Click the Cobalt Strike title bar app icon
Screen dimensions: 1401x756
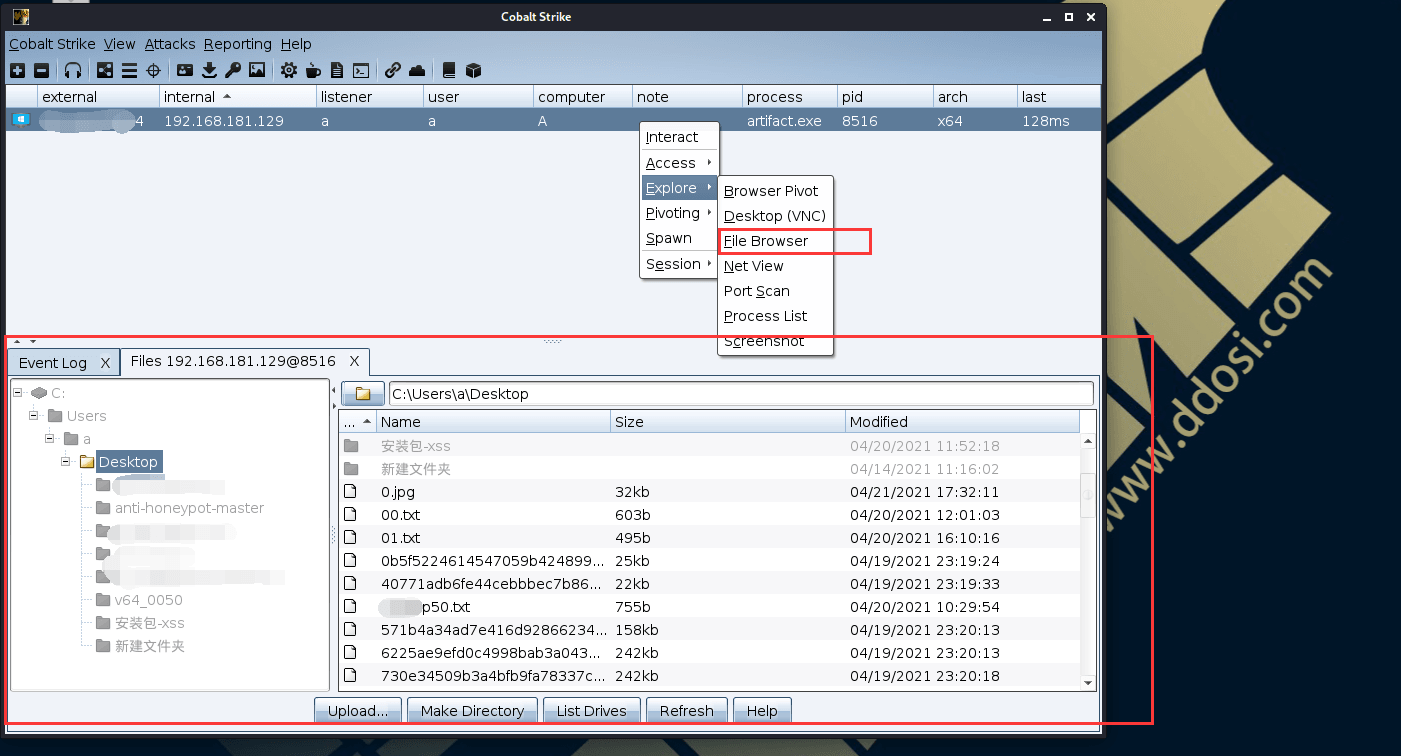(x=20, y=17)
